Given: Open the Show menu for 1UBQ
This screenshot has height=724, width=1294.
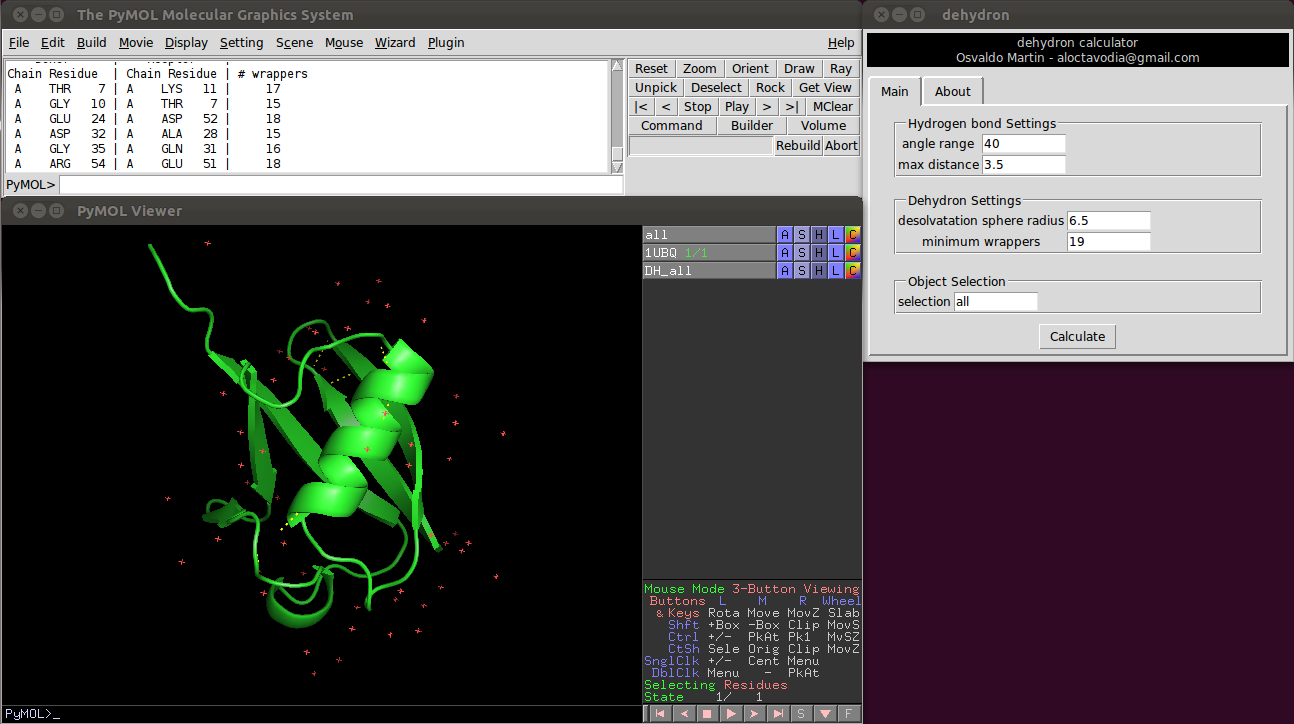Looking at the screenshot, I should (802, 253).
